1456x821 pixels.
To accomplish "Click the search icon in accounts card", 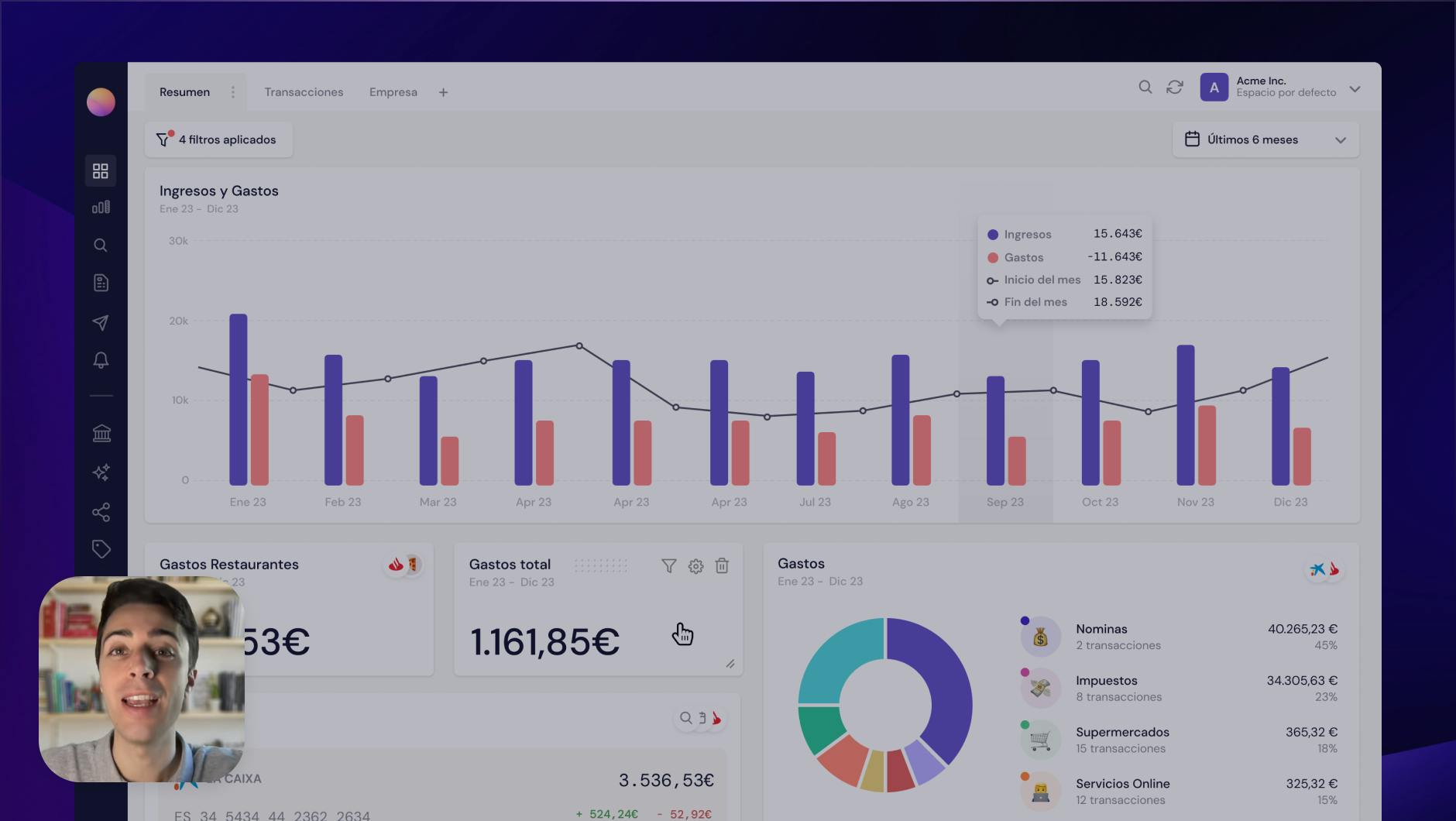I will [x=685, y=718].
